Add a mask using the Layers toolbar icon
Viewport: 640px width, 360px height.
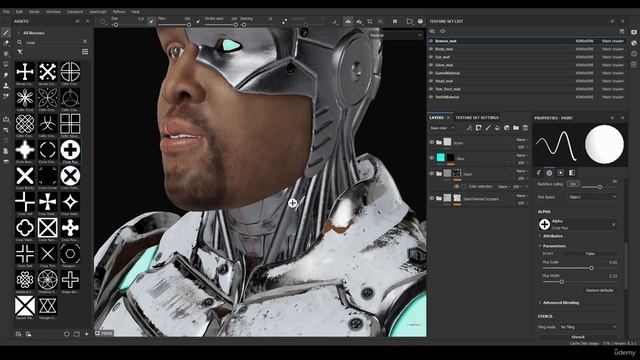tap(478, 128)
